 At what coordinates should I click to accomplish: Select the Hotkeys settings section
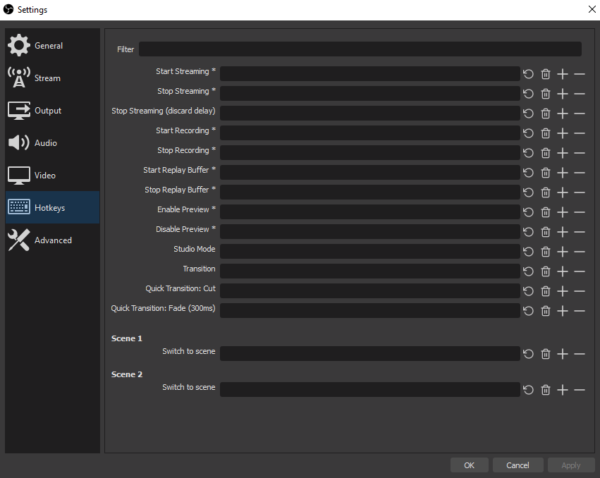pos(52,207)
